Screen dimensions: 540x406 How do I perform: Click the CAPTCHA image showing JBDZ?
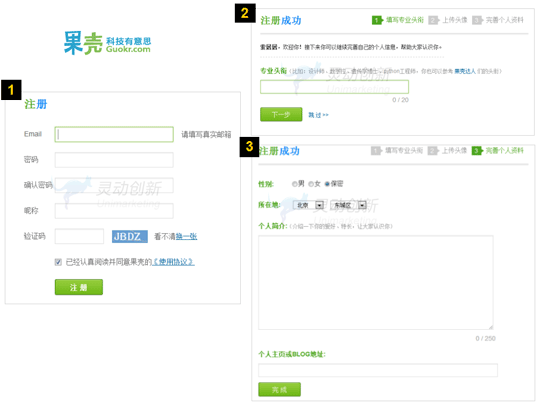(x=130, y=237)
